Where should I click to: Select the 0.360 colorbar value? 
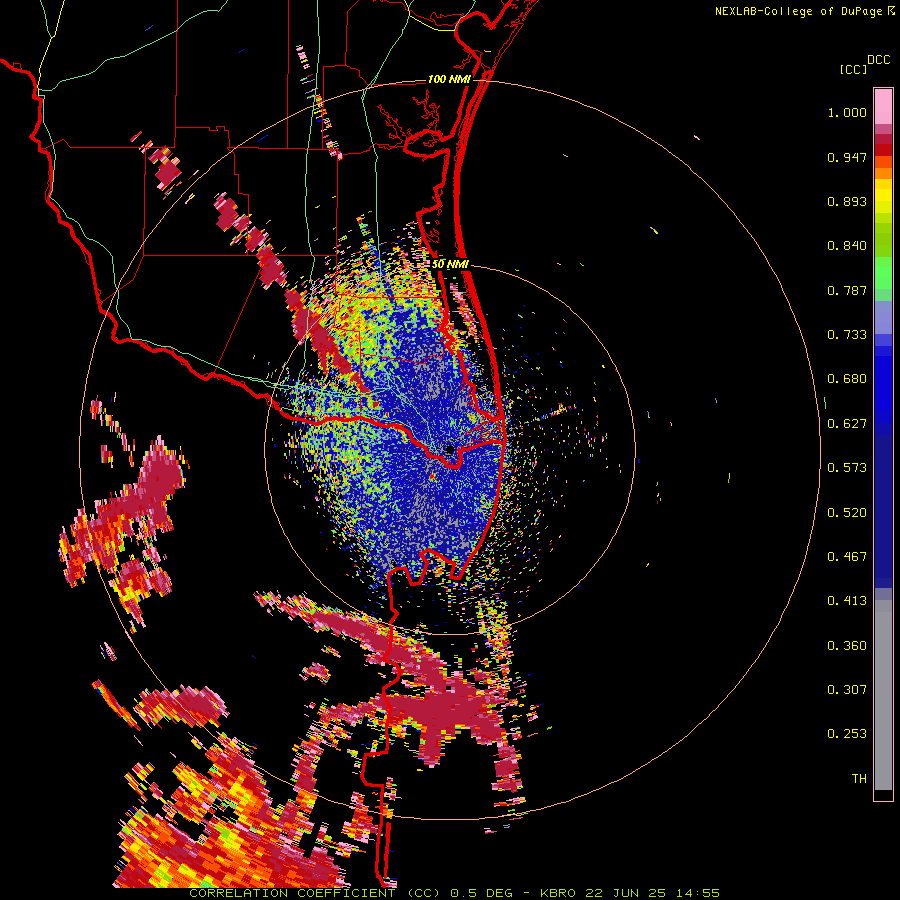[x=847, y=646]
